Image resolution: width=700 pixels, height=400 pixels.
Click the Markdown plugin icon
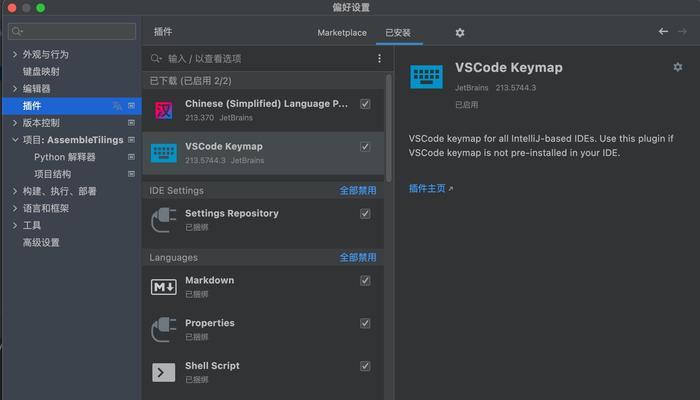163,287
